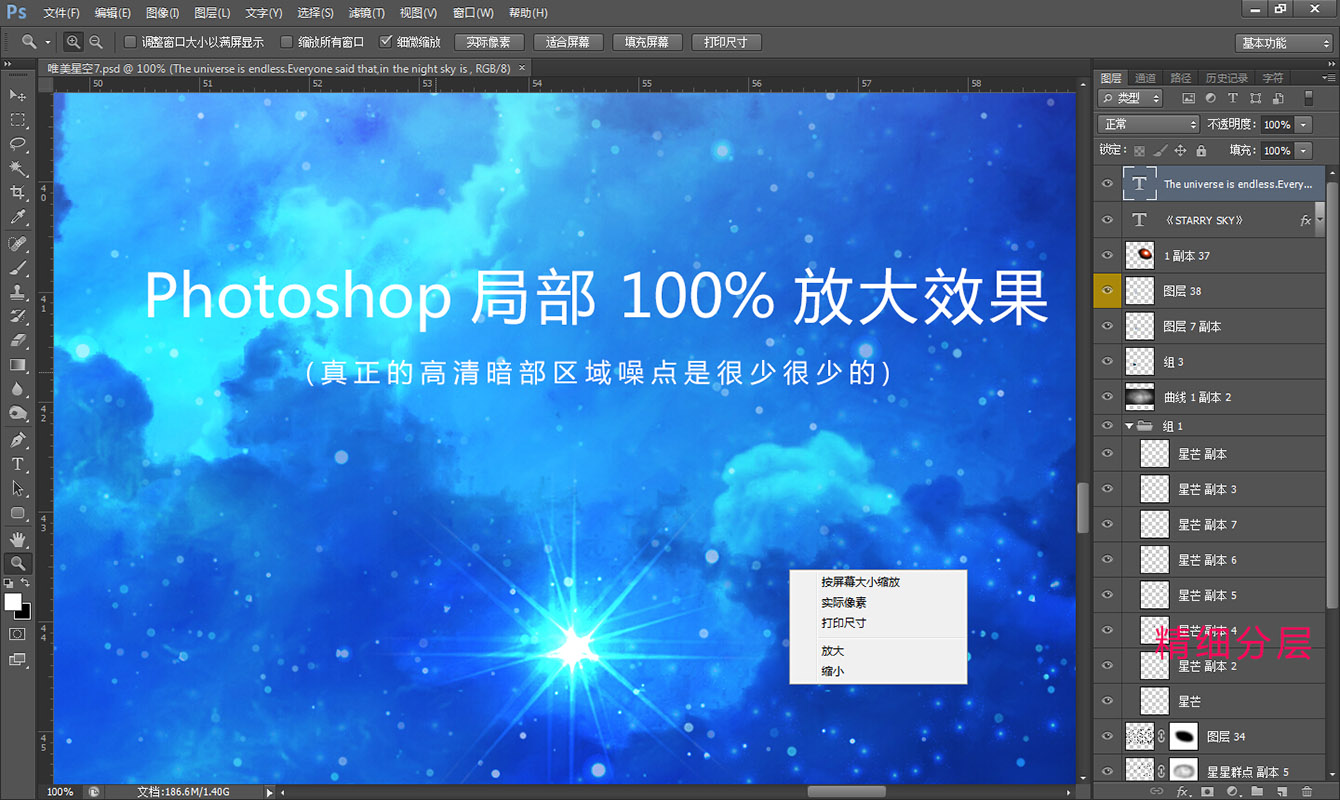Uncheck the 细微缩放 checkbox

386,42
